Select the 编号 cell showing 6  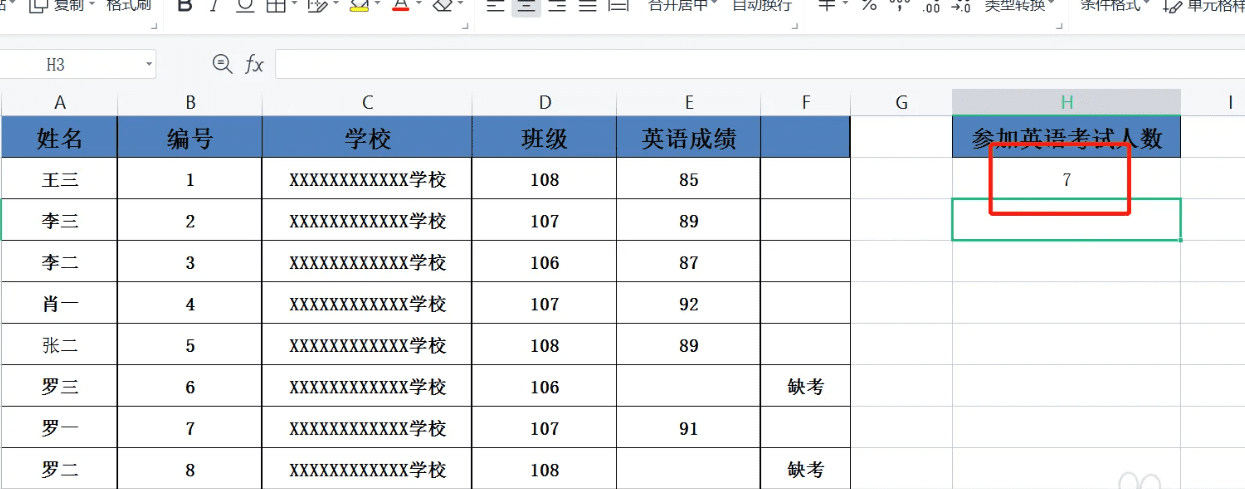click(190, 386)
